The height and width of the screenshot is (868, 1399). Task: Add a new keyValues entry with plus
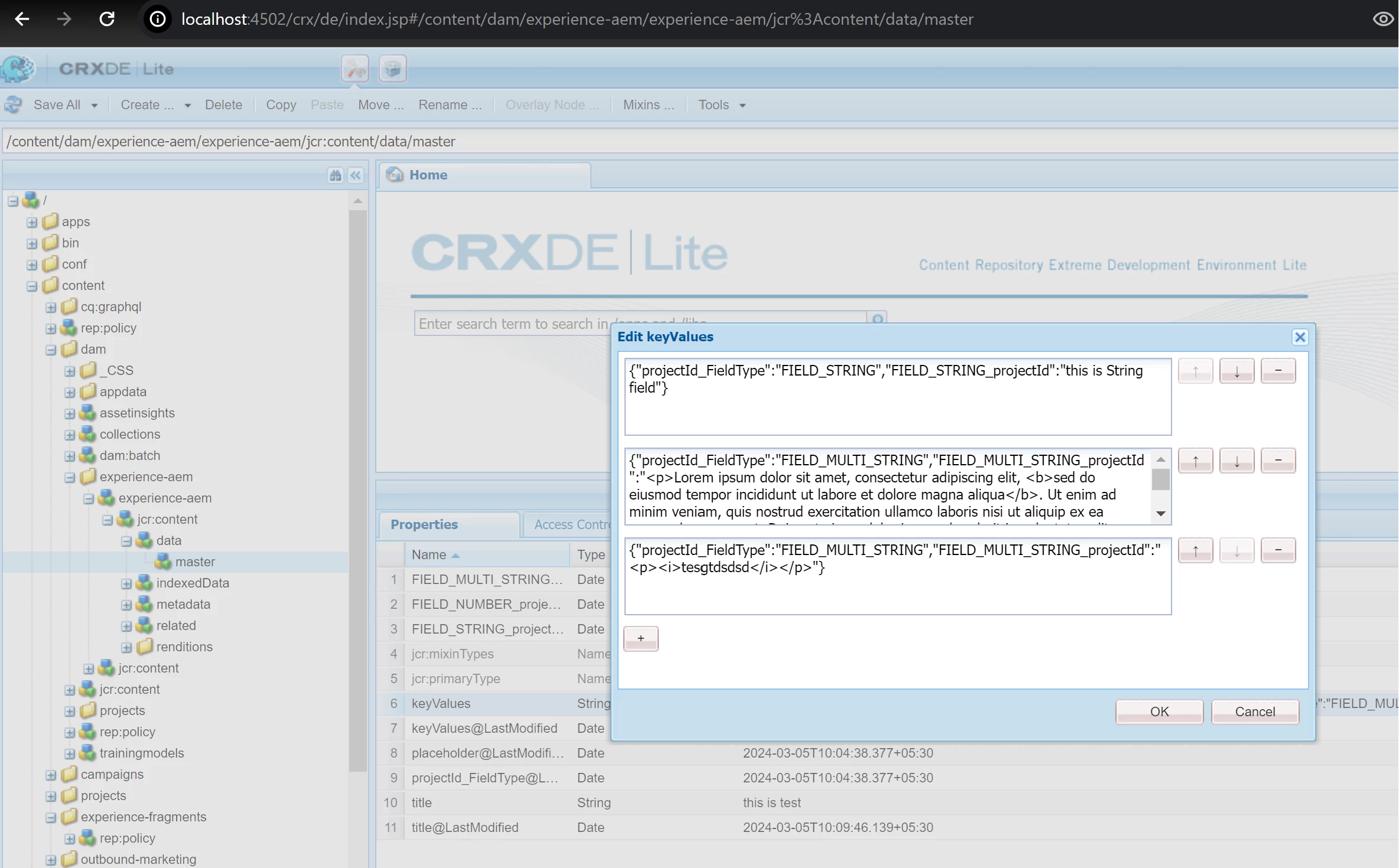[641, 638]
